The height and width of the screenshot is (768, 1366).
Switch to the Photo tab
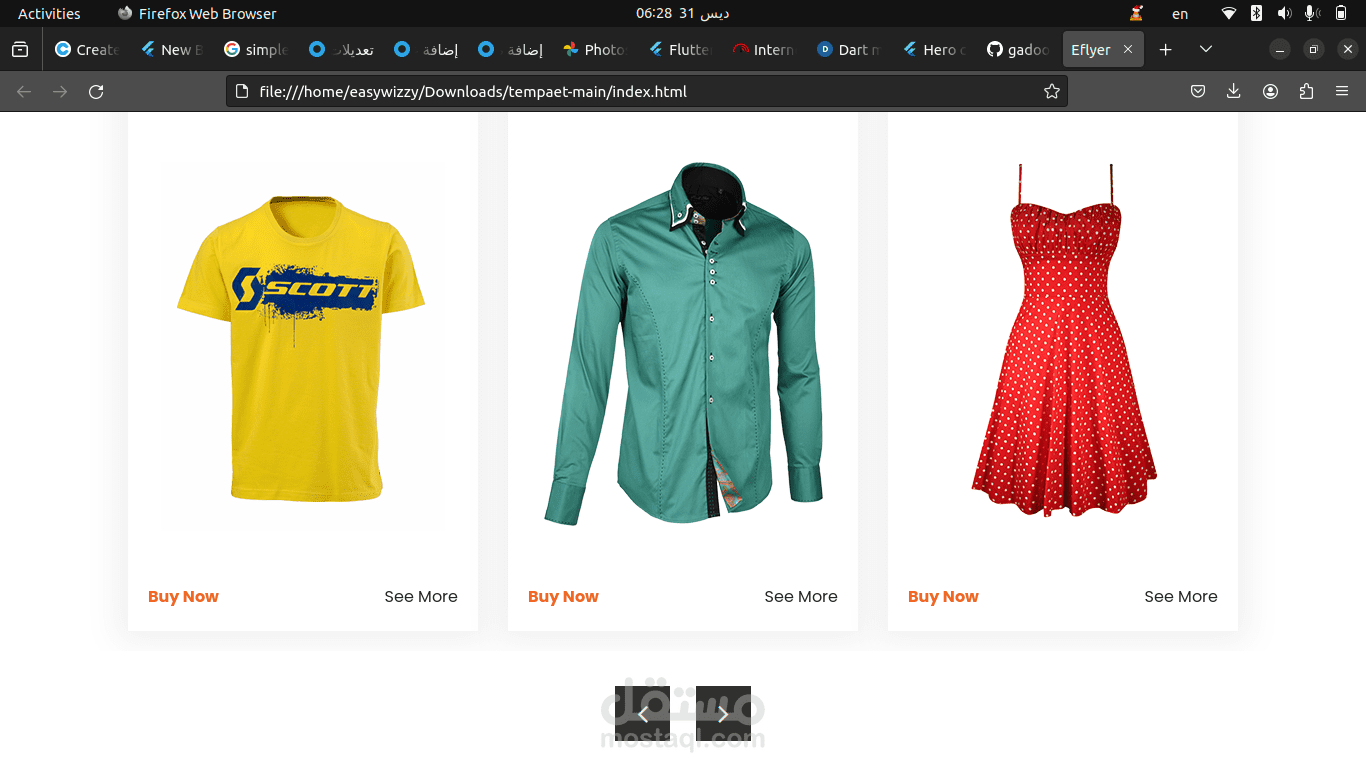pos(596,49)
